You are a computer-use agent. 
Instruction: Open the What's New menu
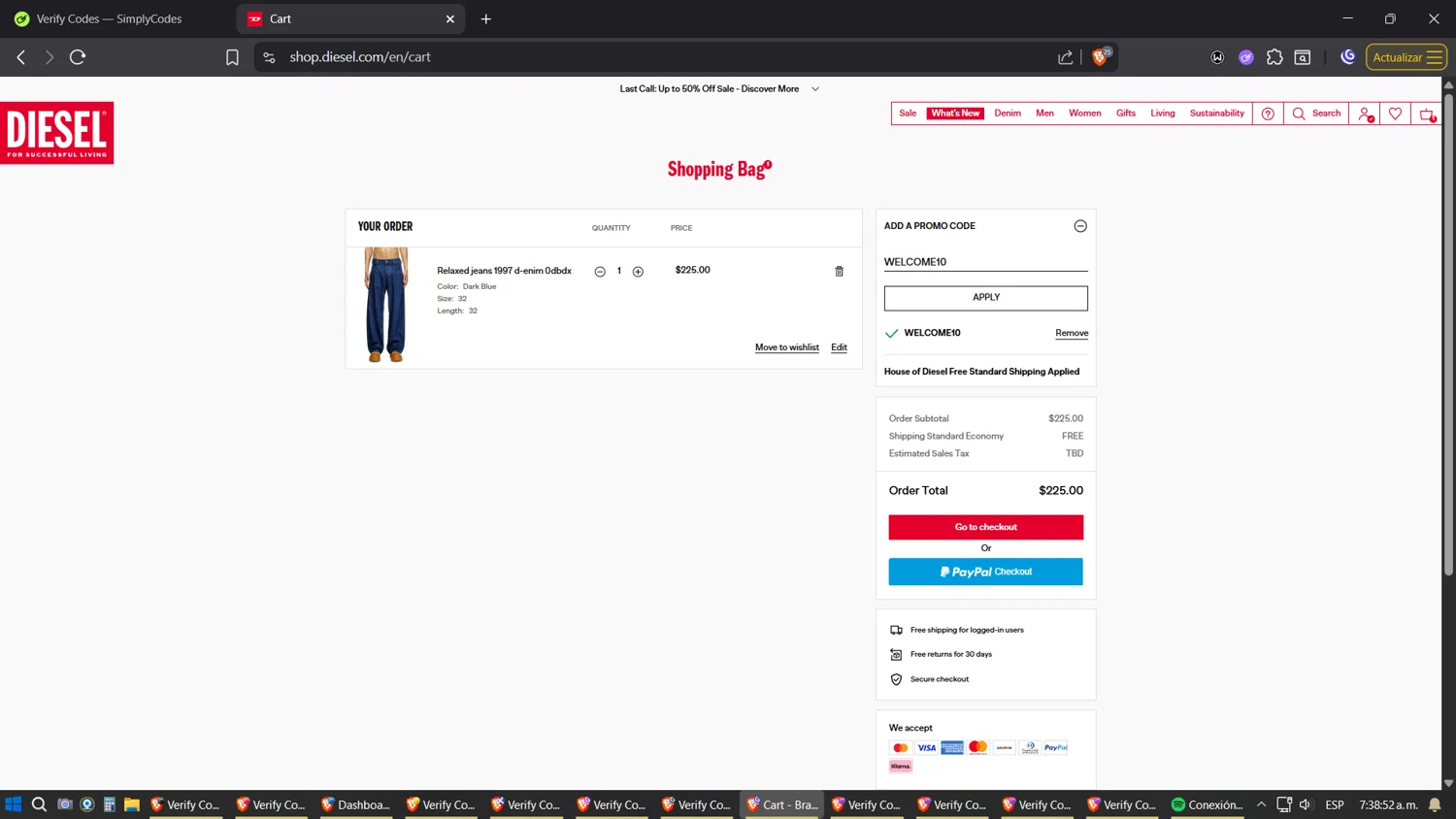click(955, 114)
